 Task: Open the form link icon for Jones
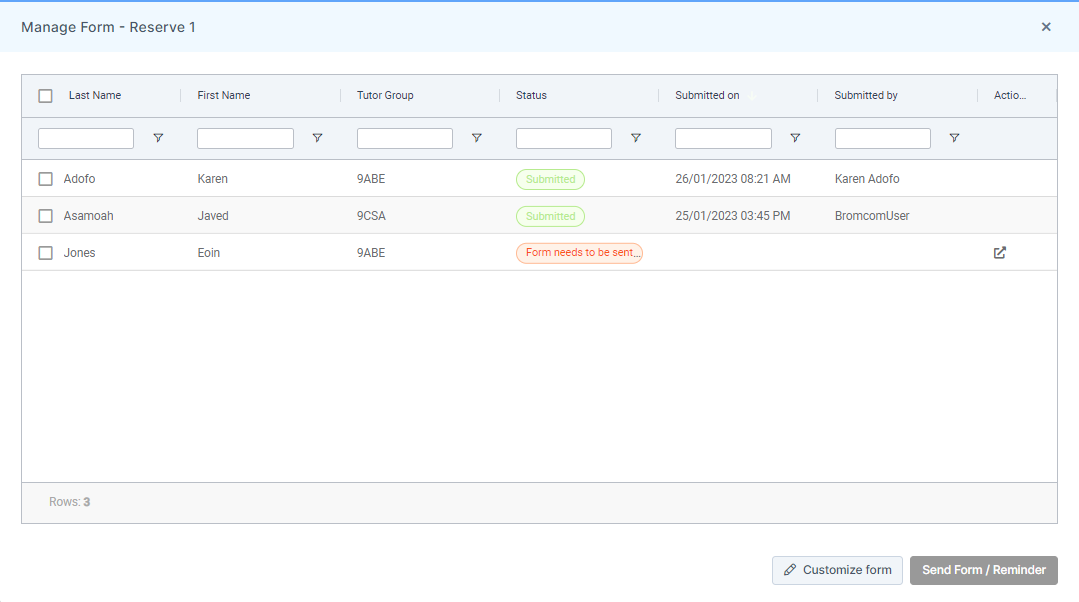pos(1000,252)
